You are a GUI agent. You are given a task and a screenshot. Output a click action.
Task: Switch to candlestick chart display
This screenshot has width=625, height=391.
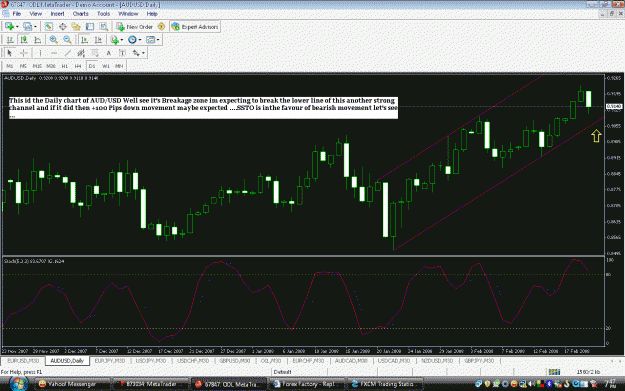(x=24, y=40)
